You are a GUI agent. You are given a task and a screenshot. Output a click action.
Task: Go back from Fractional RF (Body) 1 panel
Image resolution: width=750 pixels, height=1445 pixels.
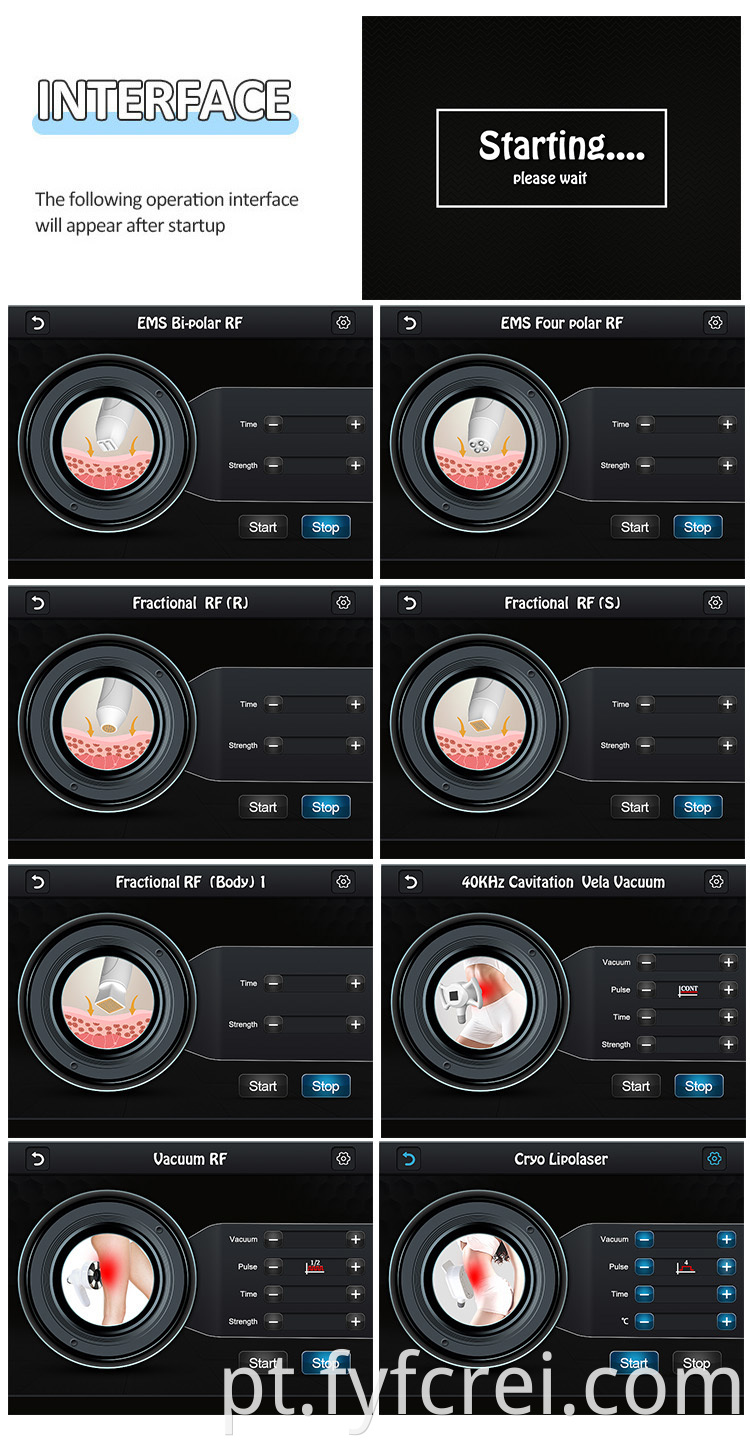[x=37, y=882]
